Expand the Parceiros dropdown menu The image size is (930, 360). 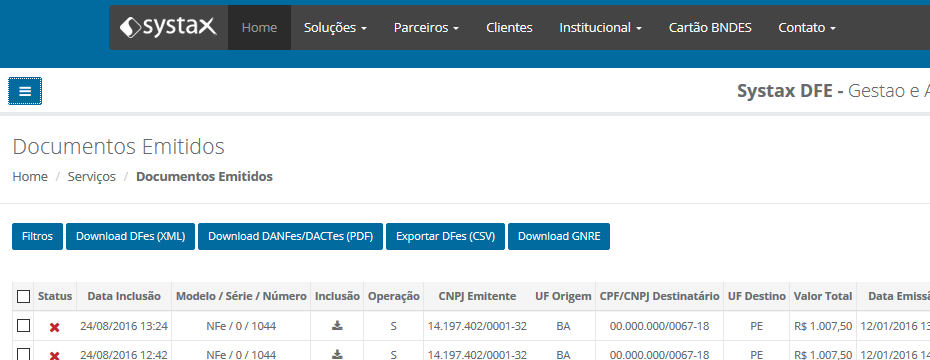point(426,27)
